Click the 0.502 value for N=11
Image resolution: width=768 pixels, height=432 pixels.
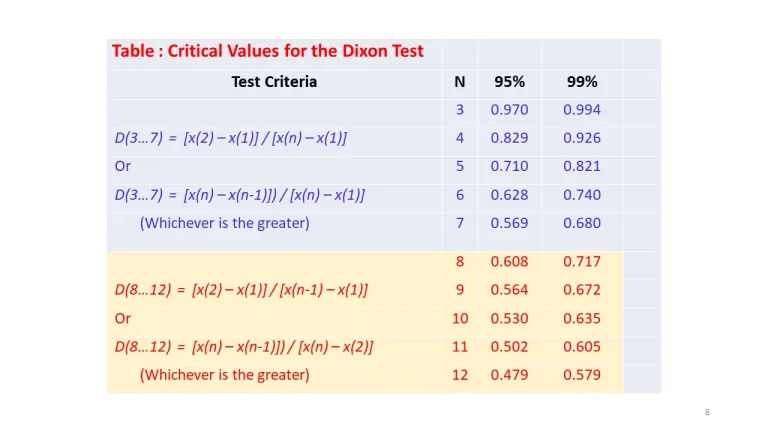pyautogui.click(x=509, y=347)
